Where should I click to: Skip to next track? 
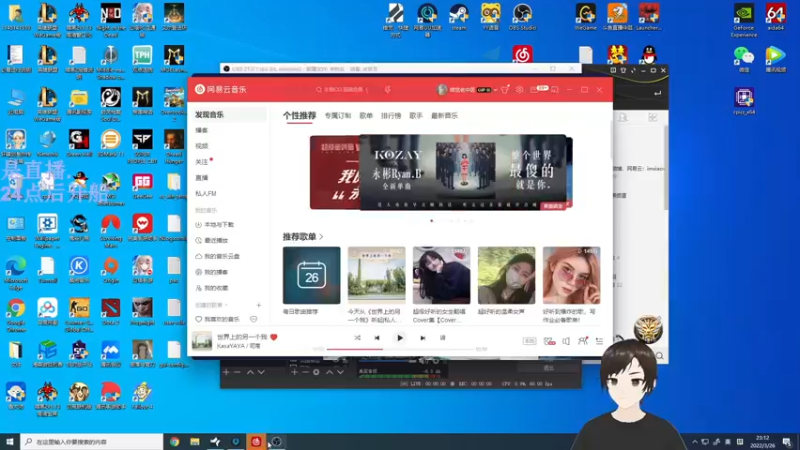click(x=422, y=338)
